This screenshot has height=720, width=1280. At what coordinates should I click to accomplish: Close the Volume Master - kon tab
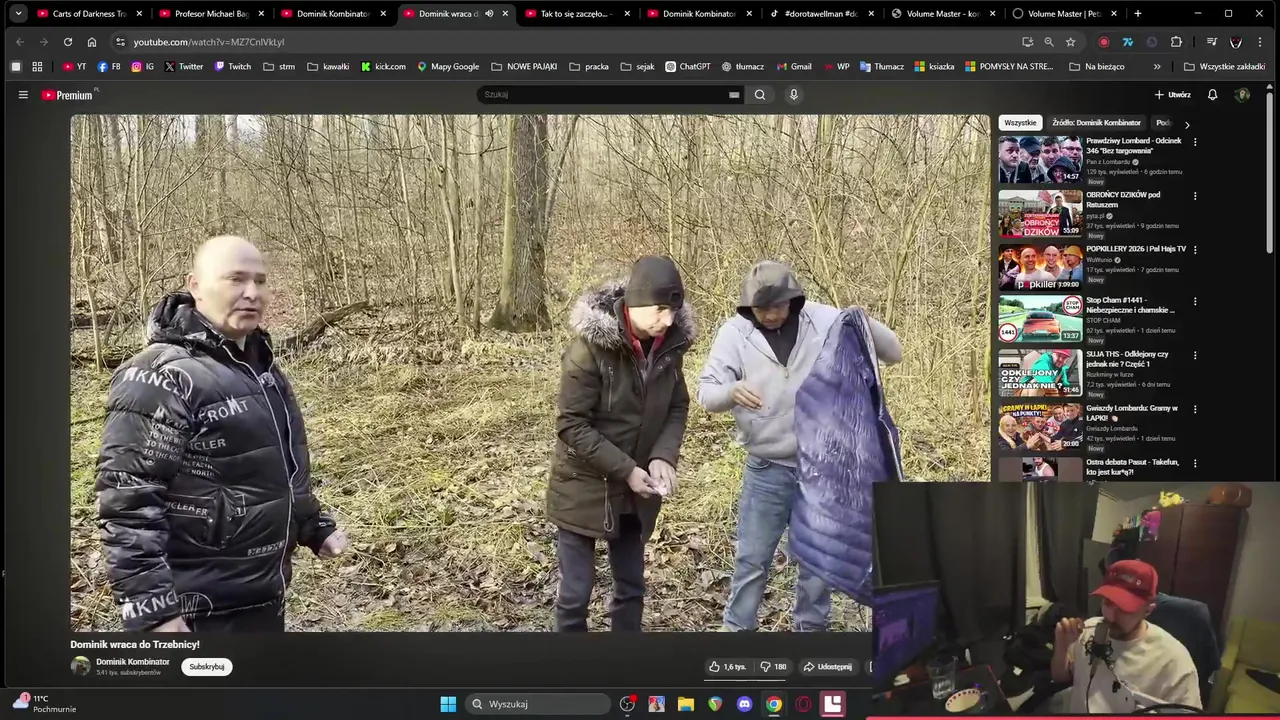point(993,14)
